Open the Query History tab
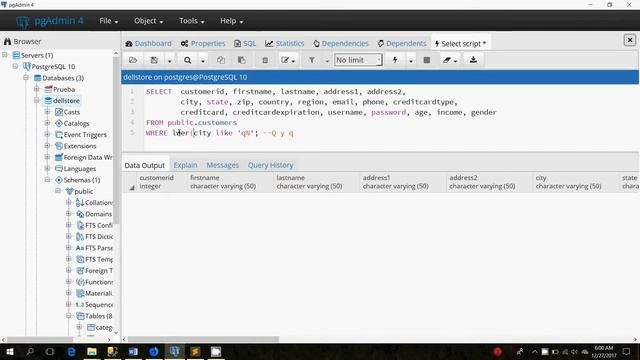The height and width of the screenshot is (360, 640). click(270, 165)
